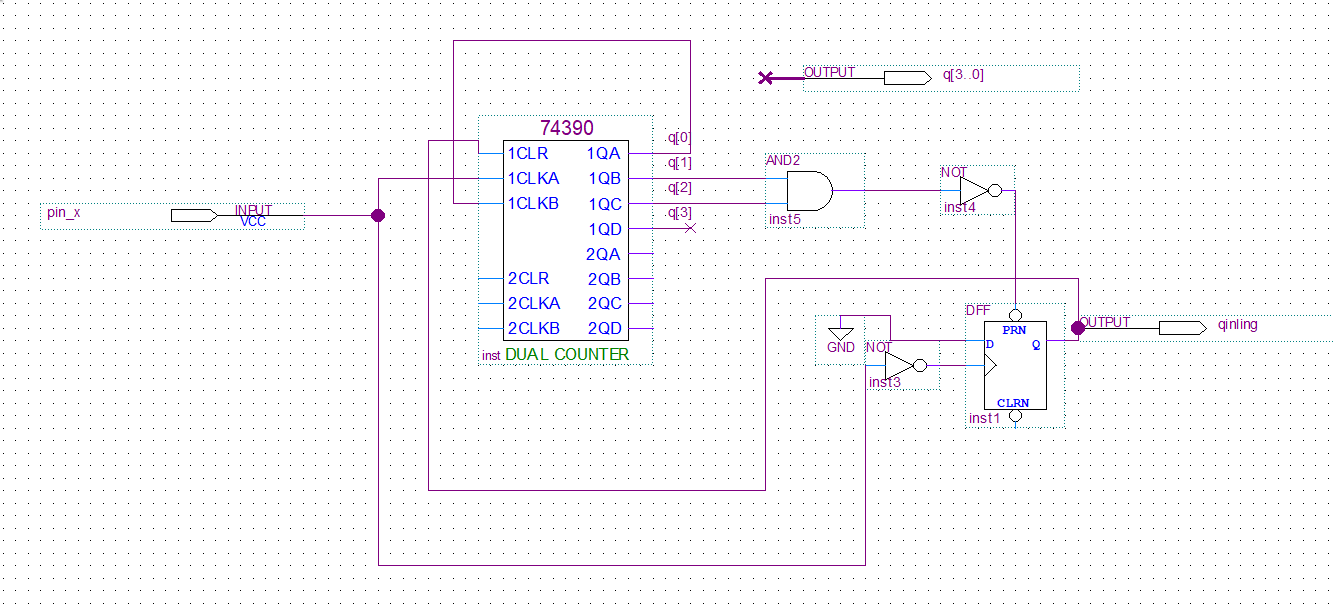Image resolution: width=1333 pixels, height=608 pixels.
Task: Click the wire junction dot near pin_x
Action: (378, 215)
